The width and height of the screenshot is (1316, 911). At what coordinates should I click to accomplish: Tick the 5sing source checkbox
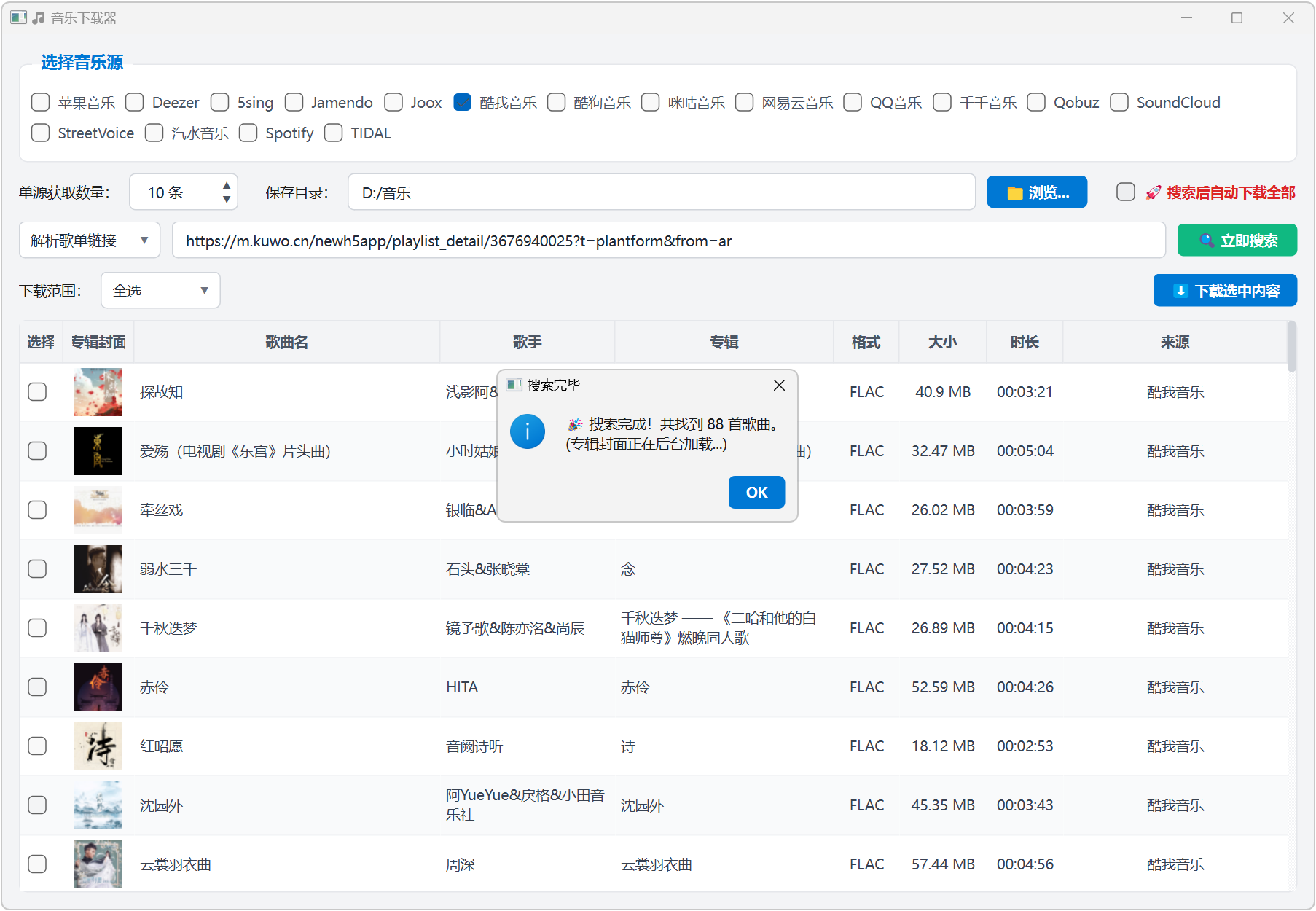pyautogui.click(x=220, y=103)
